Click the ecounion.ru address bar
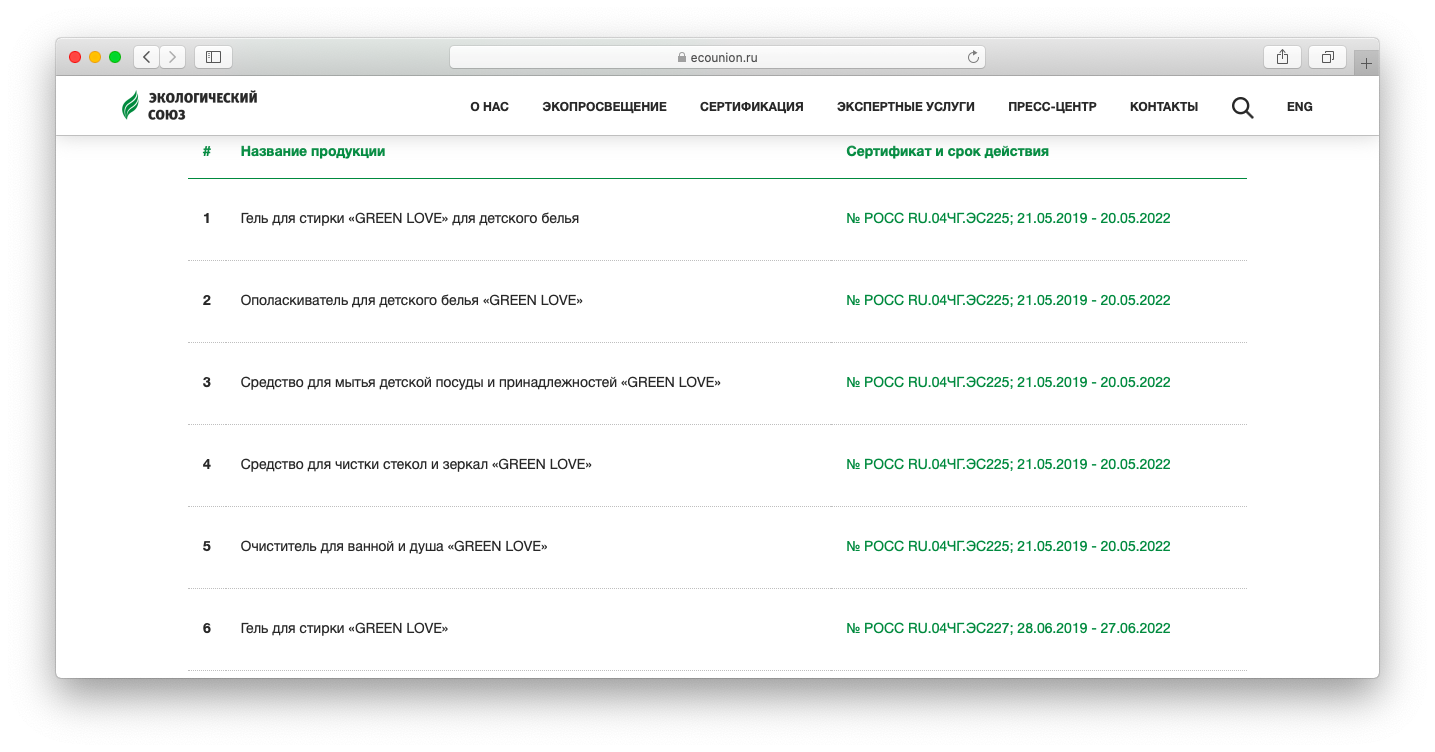The width and height of the screenshot is (1435, 752). point(717,57)
